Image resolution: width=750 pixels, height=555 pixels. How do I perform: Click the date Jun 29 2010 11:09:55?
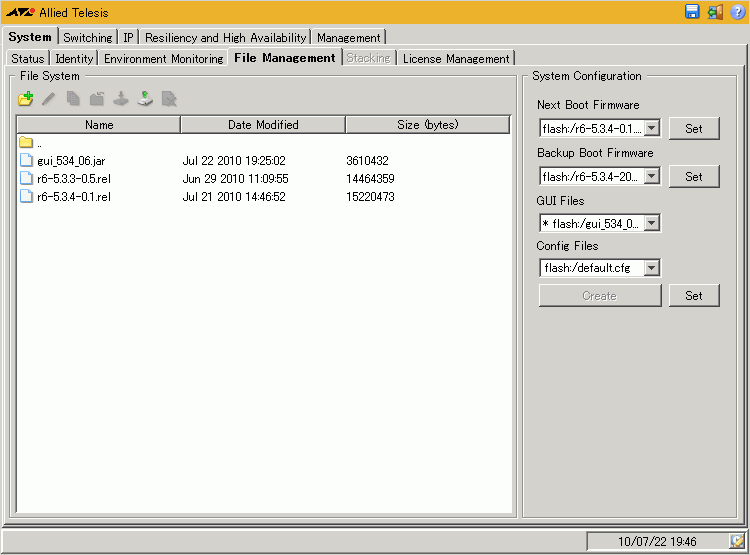(235, 178)
